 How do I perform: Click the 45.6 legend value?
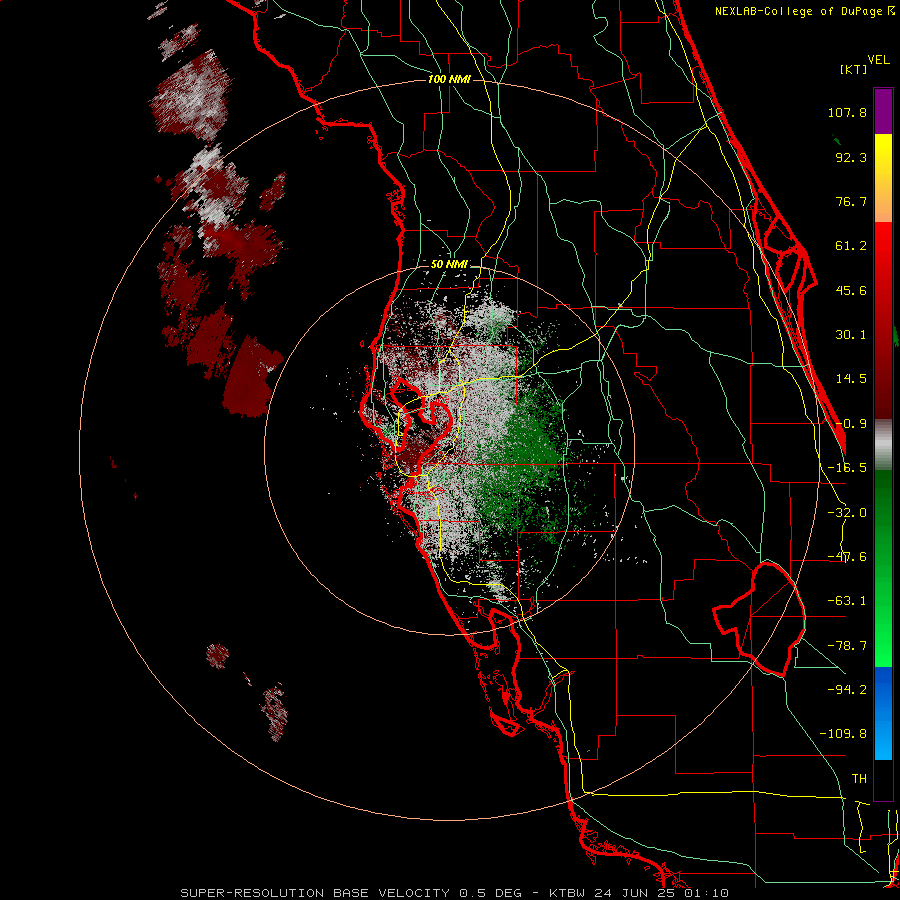[851, 290]
